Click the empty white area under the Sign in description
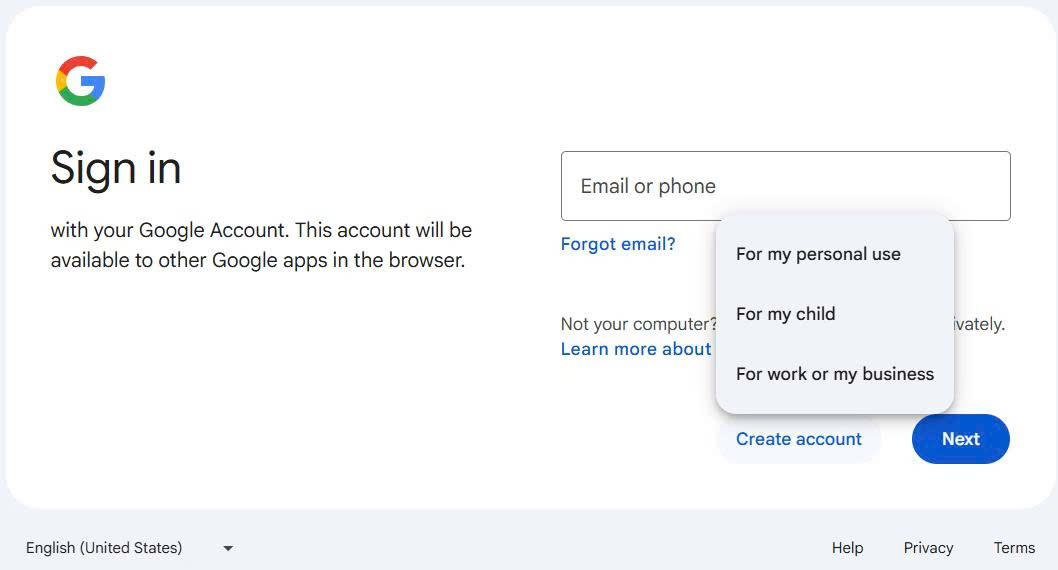The image size is (1058, 570). pyautogui.click(x=260, y=390)
